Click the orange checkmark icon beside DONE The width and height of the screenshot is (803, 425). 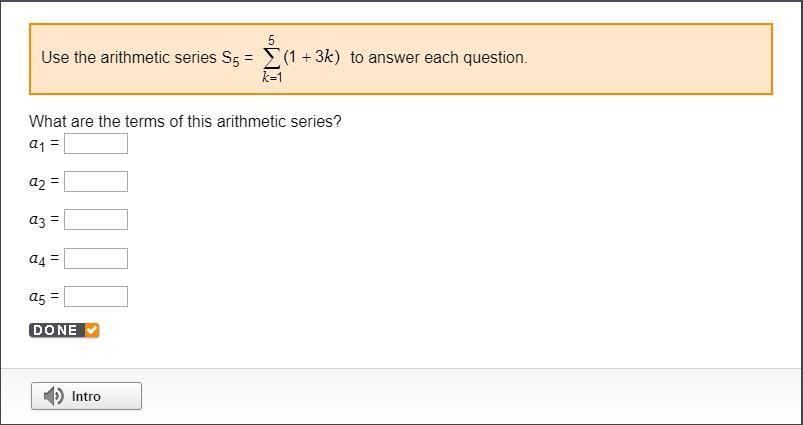pos(92,330)
